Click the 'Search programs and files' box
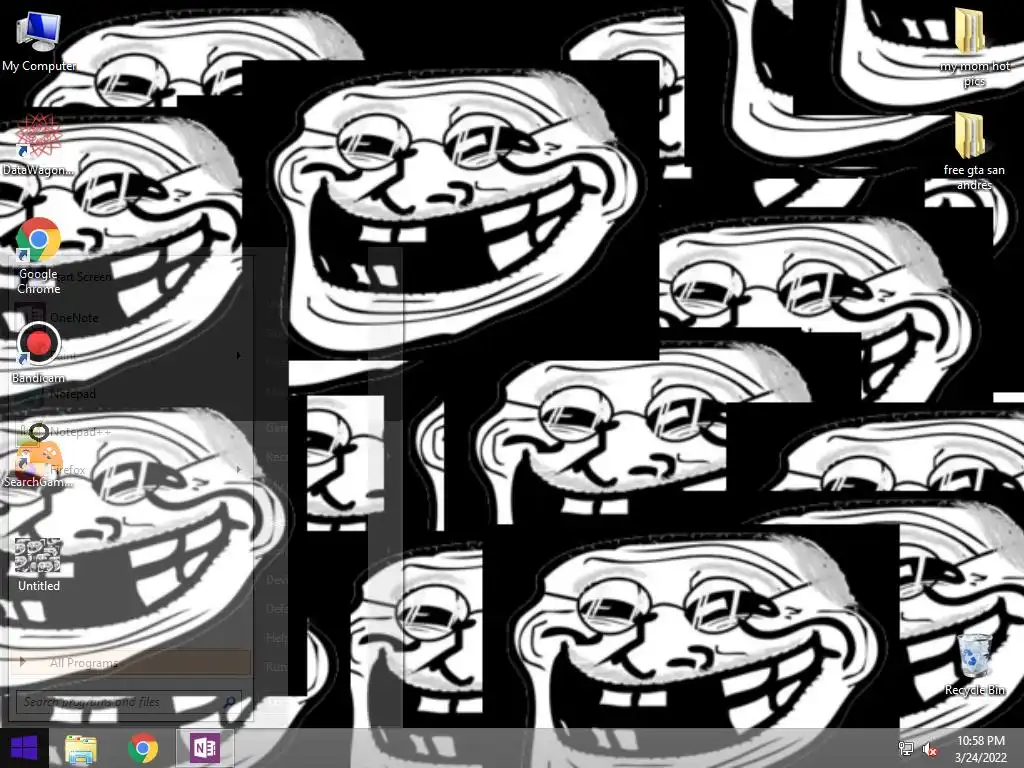This screenshot has height=768, width=1024. click(129, 702)
